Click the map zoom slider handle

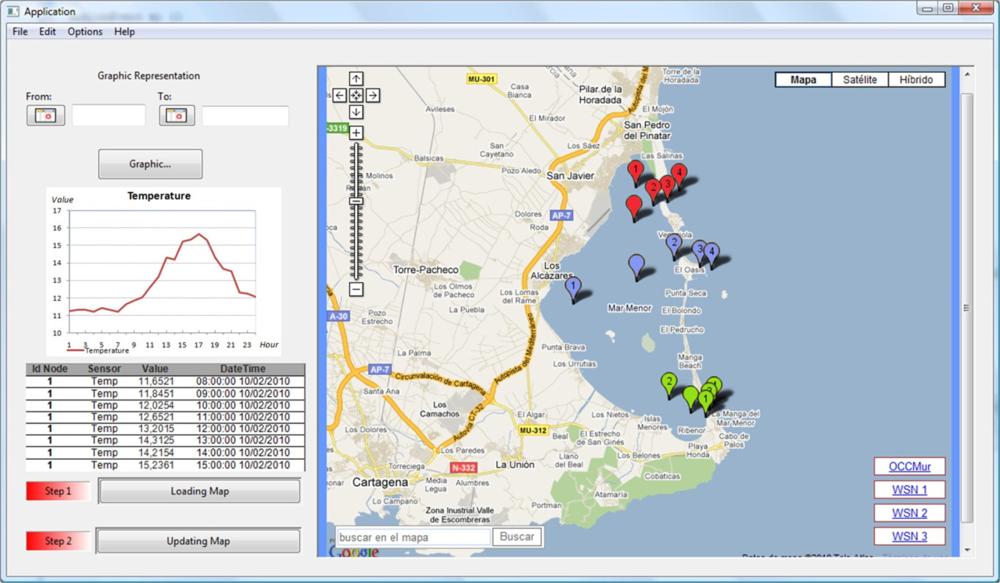pos(356,201)
